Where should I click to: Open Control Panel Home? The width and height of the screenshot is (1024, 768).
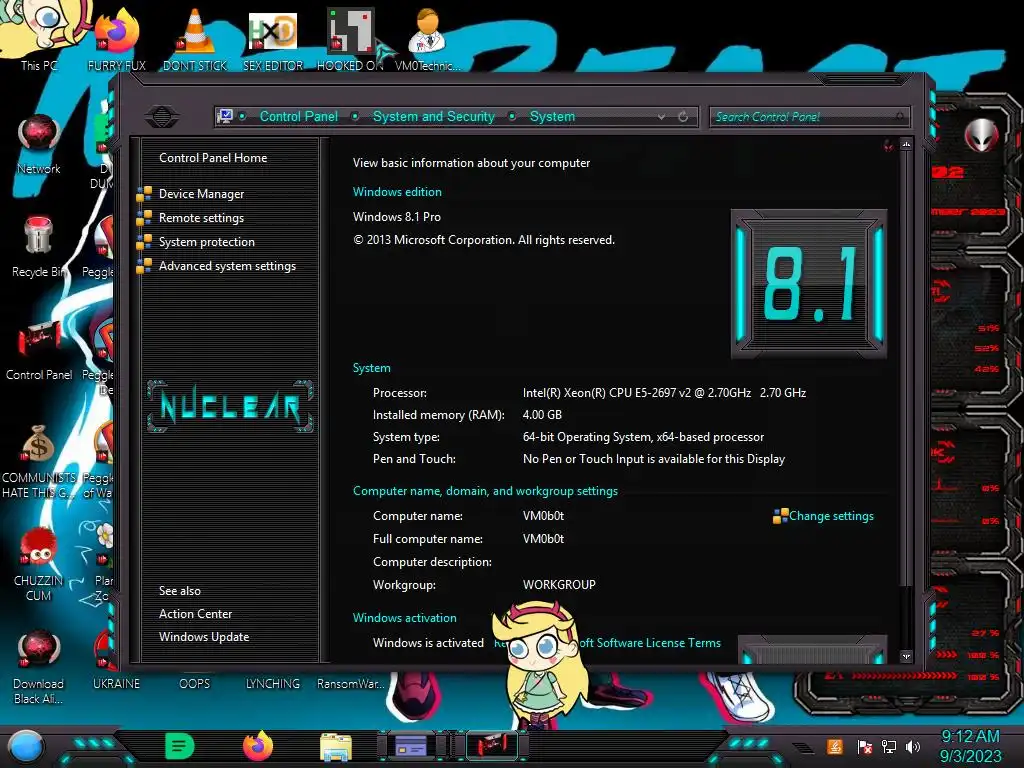[213, 157]
